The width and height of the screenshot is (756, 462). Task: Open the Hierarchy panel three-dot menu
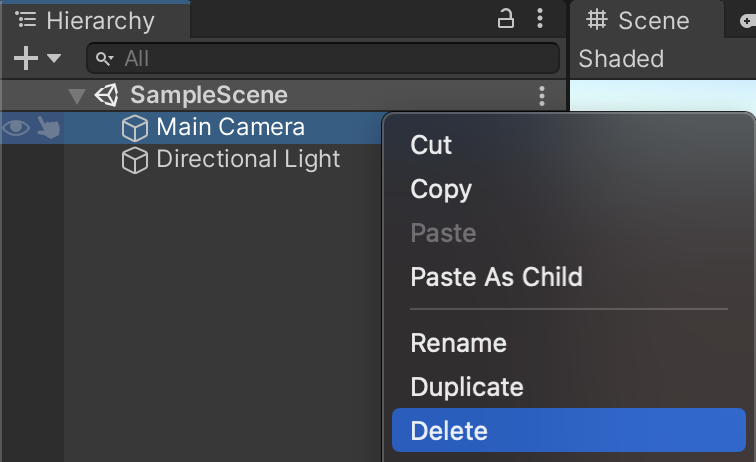click(x=540, y=19)
